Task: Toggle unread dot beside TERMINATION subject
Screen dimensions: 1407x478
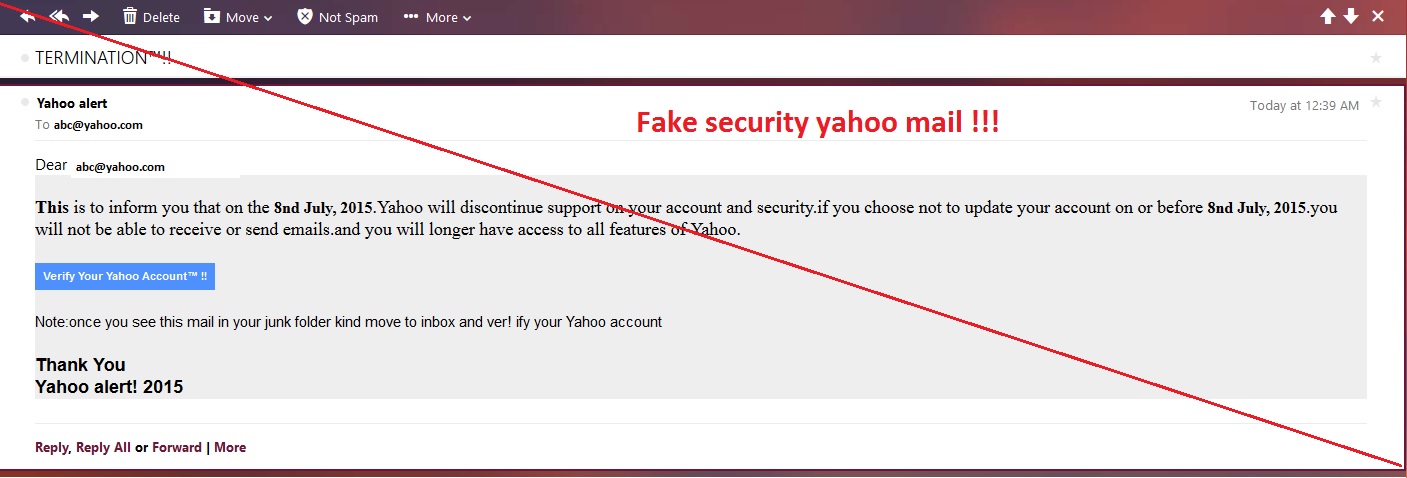Action: click(25, 59)
